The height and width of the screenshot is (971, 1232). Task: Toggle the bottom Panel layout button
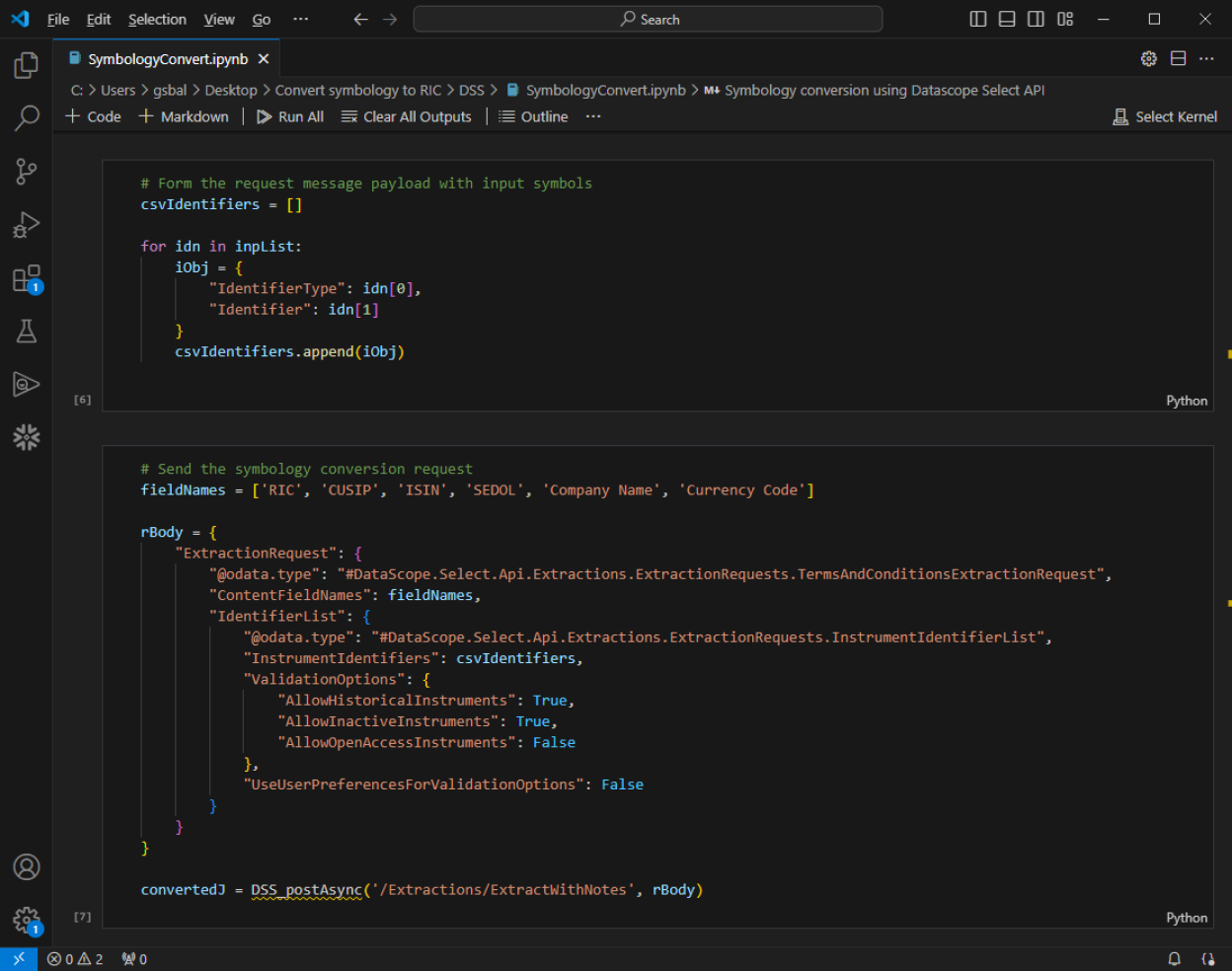coord(1007,19)
